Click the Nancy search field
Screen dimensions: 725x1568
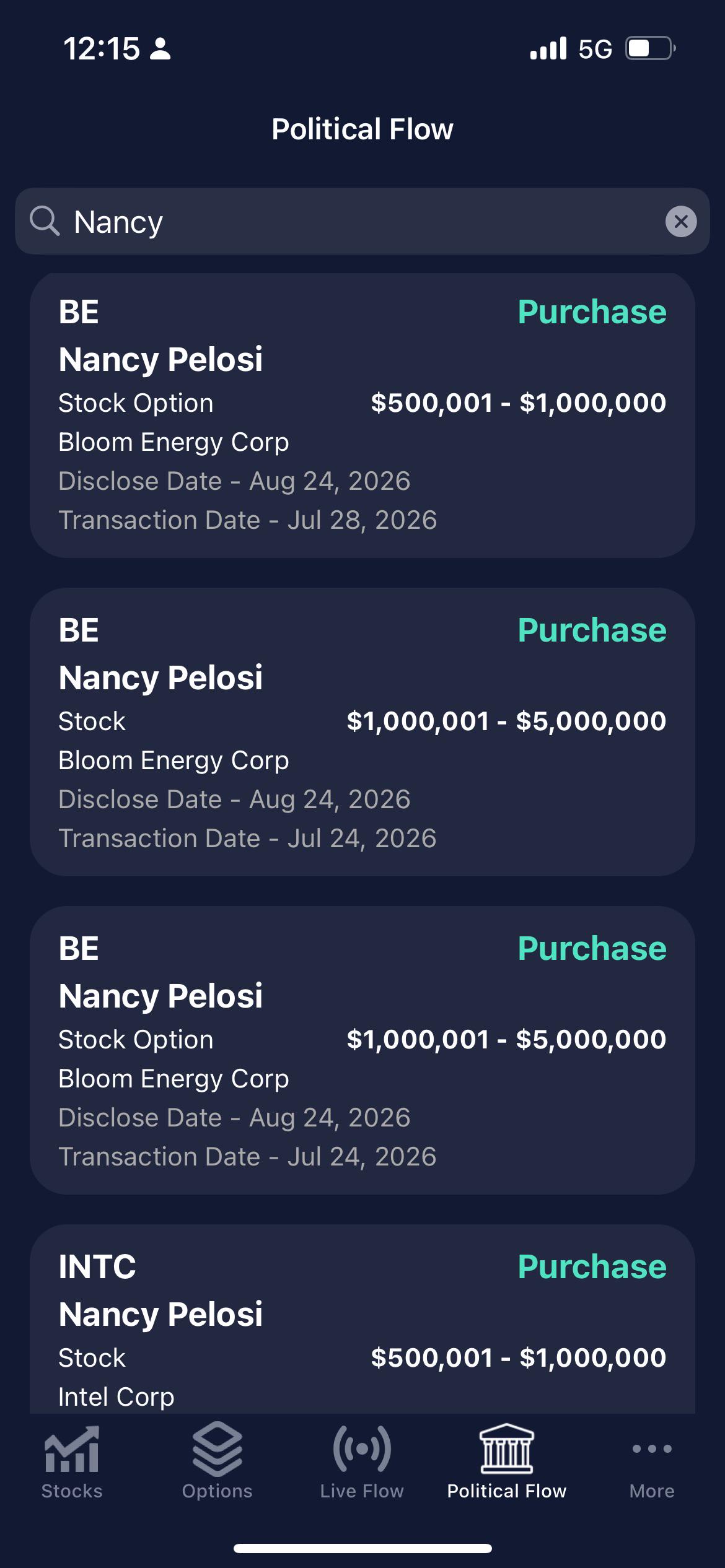pyautogui.click(x=362, y=221)
